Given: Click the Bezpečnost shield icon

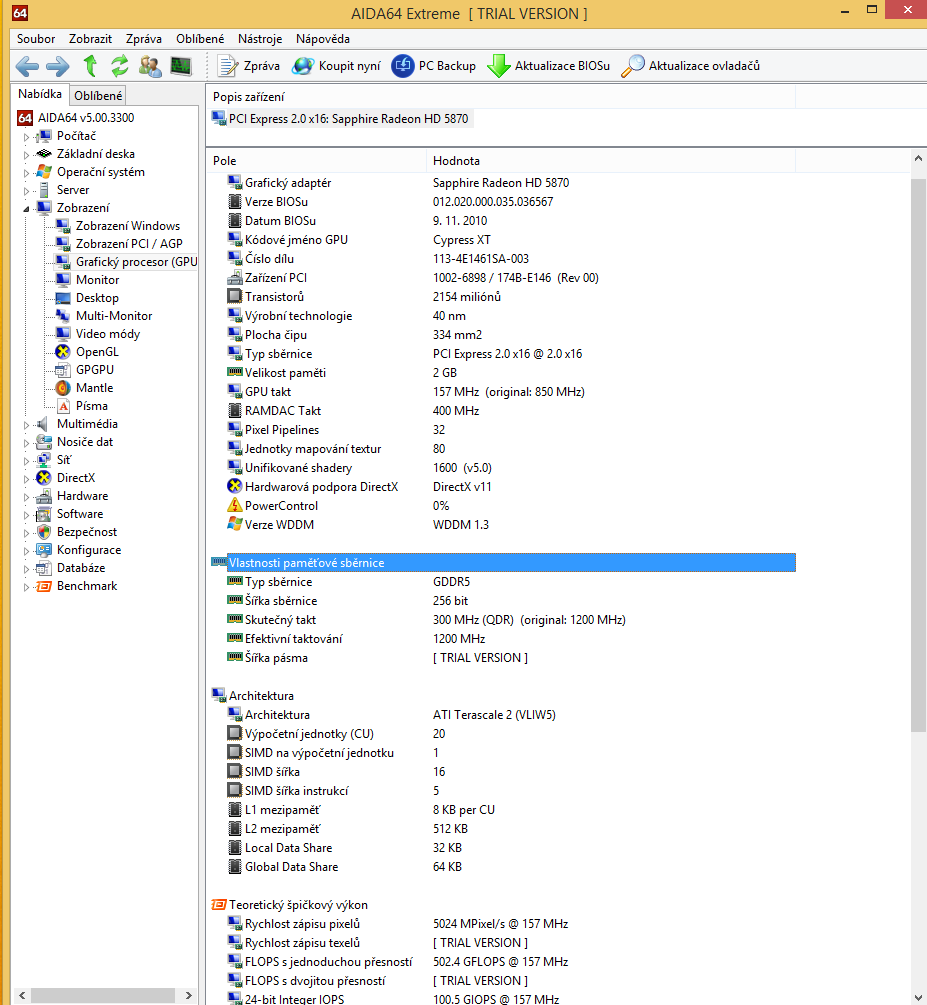Looking at the screenshot, I should (44, 532).
